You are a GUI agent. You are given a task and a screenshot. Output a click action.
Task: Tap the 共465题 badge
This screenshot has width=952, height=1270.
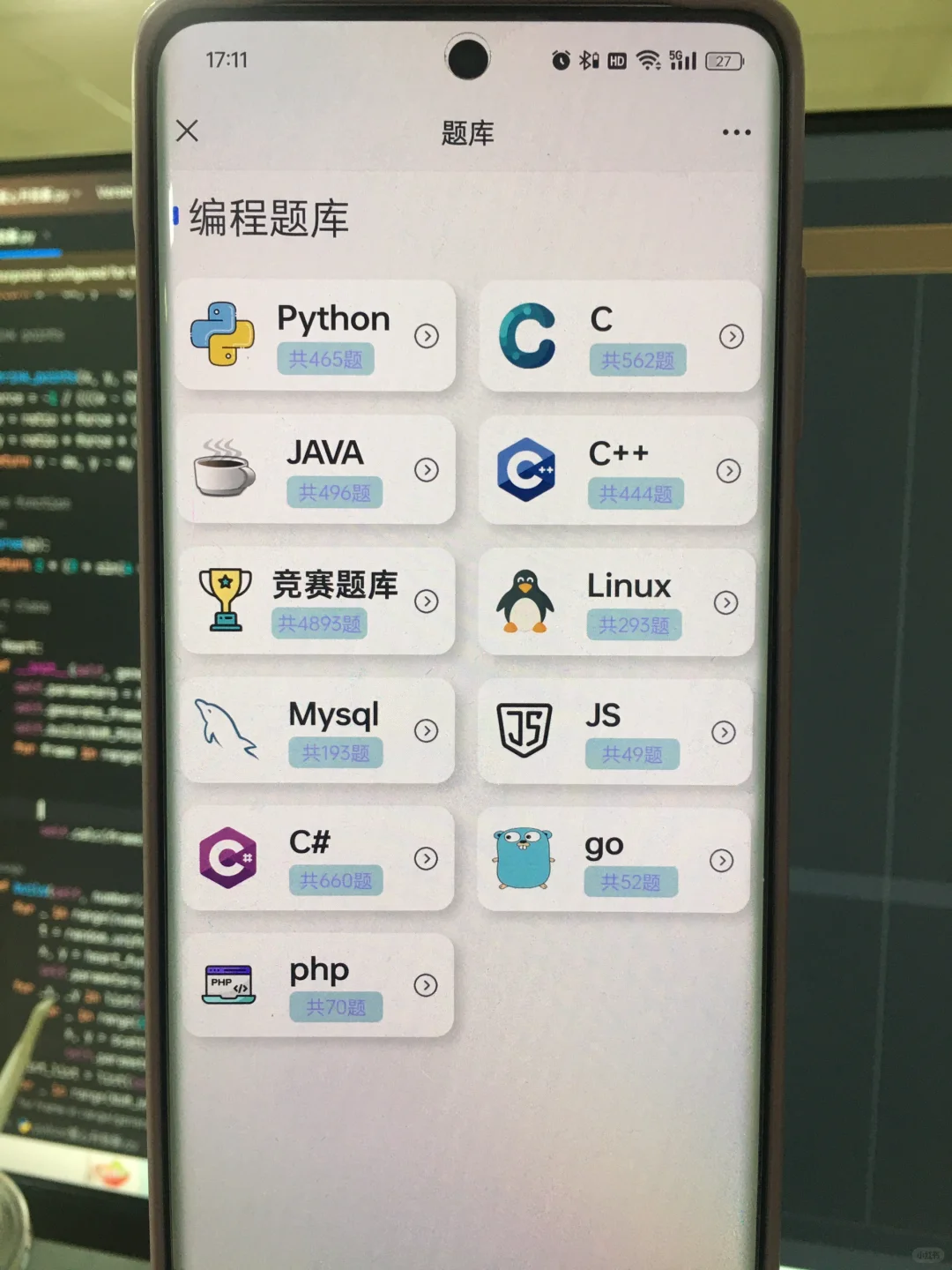point(325,359)
